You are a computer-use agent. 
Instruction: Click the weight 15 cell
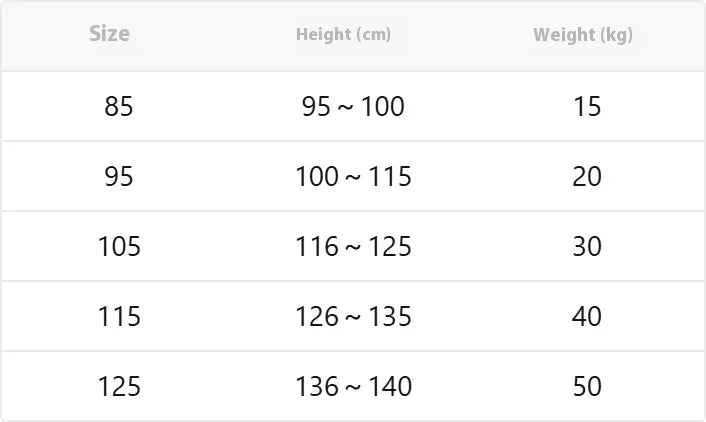[x=587, y=107]
